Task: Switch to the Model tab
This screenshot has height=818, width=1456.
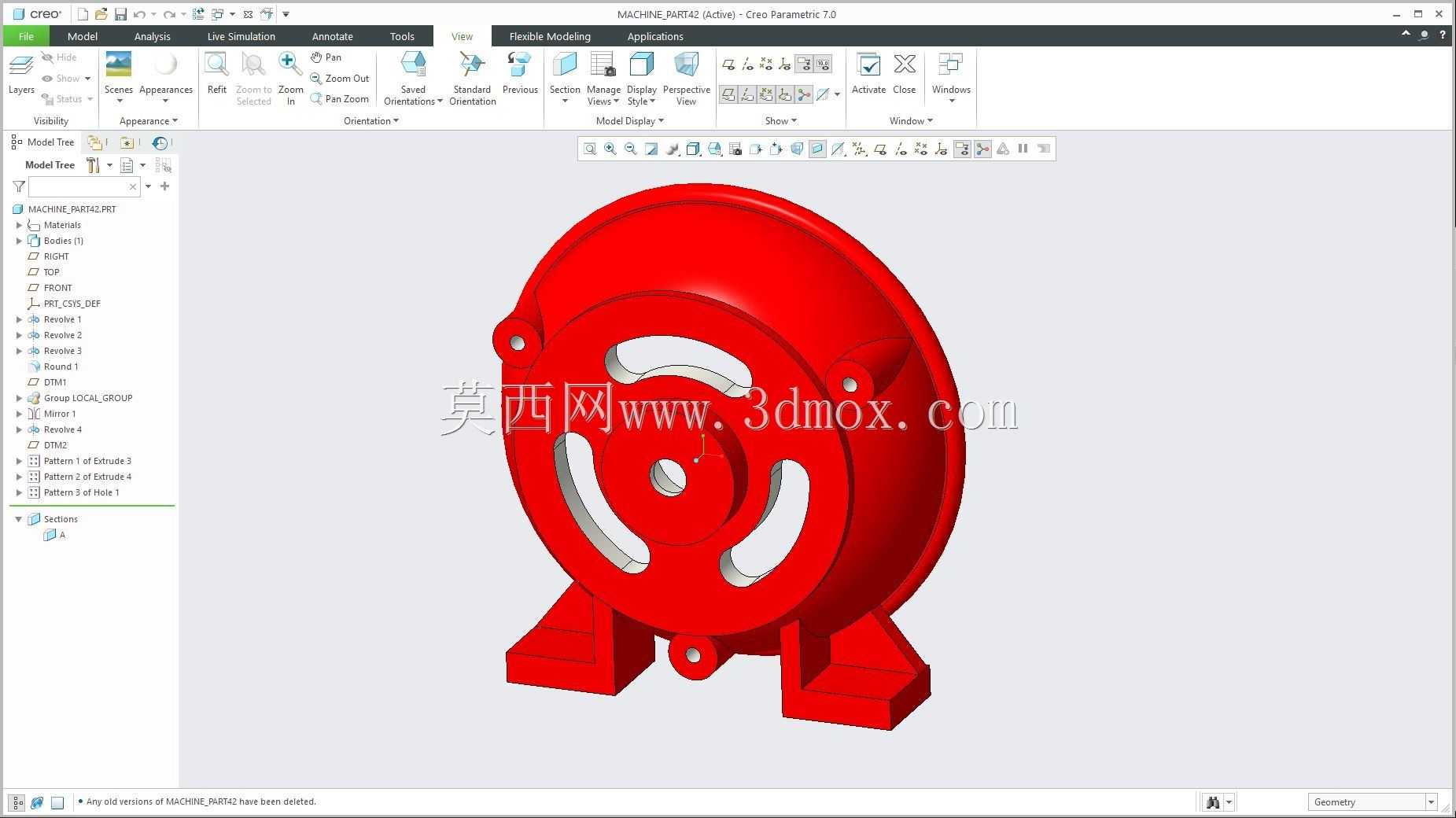Action: pyautogui.click(x=83, y=36)
